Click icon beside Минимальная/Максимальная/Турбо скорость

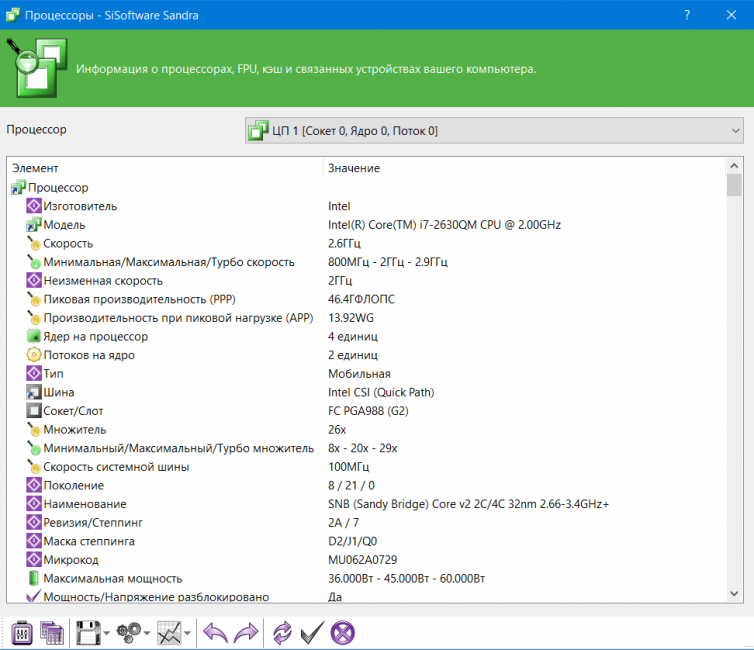(x=34, y=262)
